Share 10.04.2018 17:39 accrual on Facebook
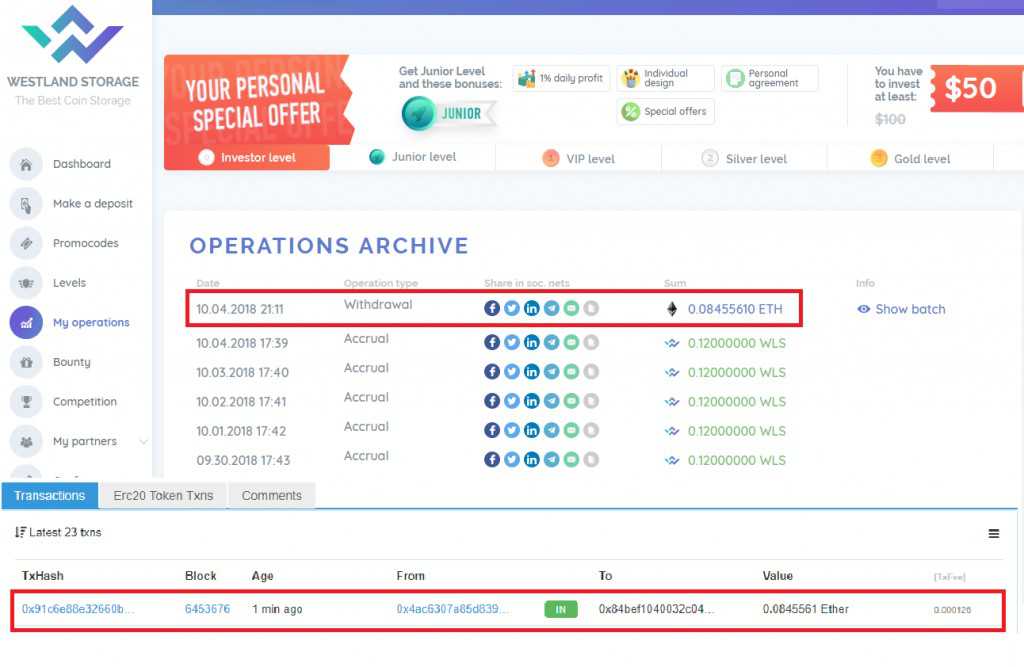This screenshot has width=1024, height=667. [x=492, y=342]
